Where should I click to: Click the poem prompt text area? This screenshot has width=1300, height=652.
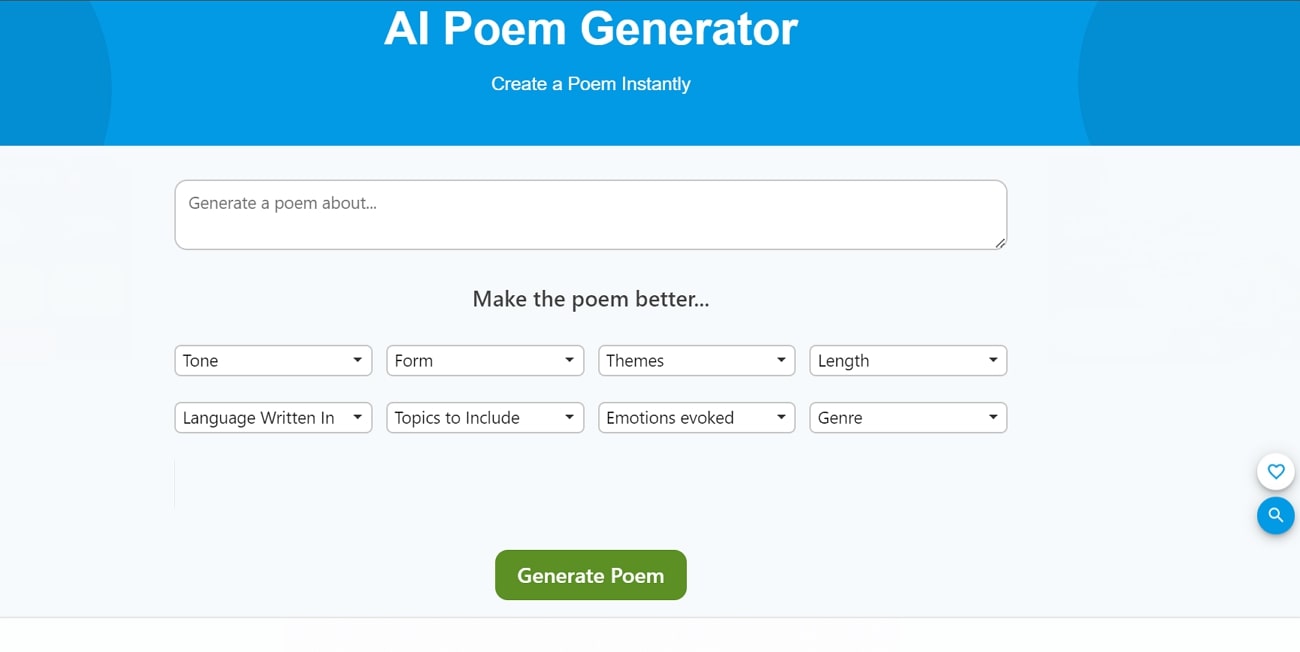(x=590, y=213)
